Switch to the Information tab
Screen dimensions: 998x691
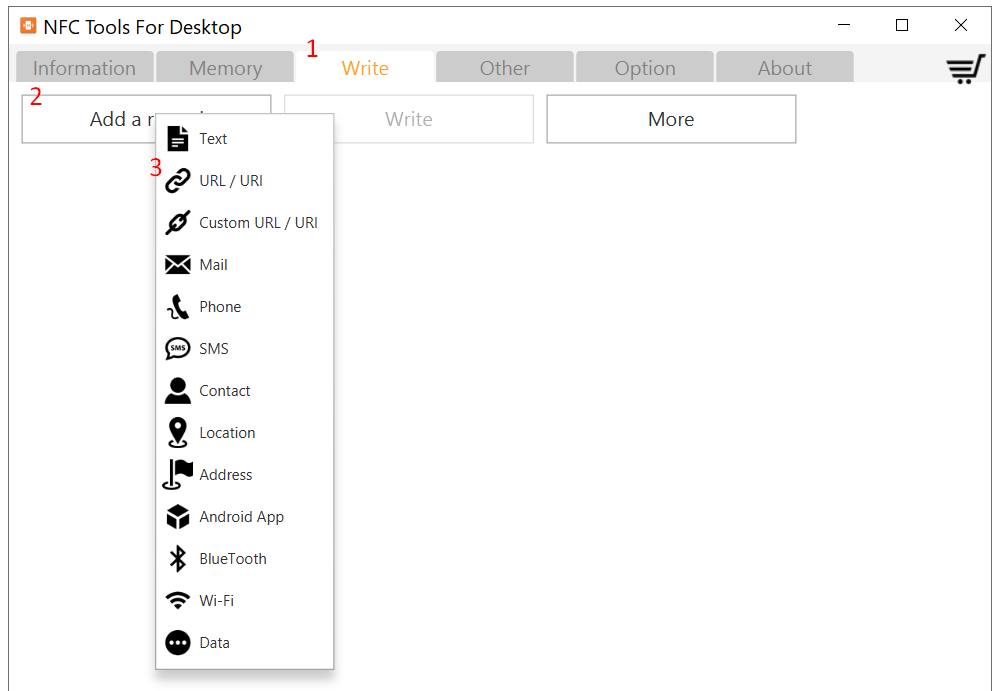pos(84,68)
